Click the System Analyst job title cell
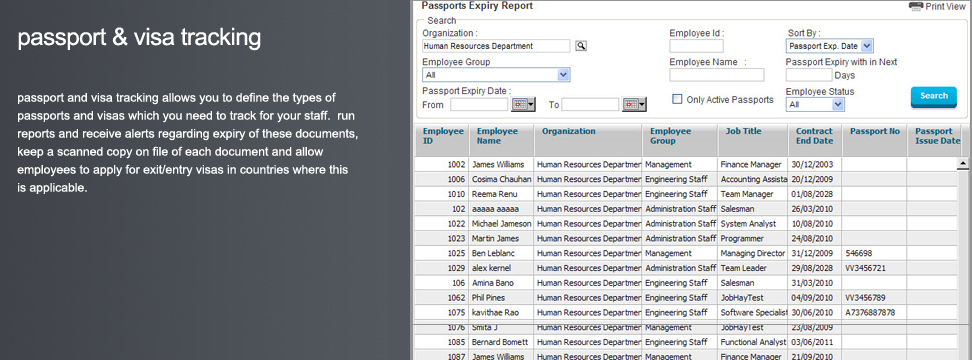Viewport: 972px width, 360px height. [753, 224]
